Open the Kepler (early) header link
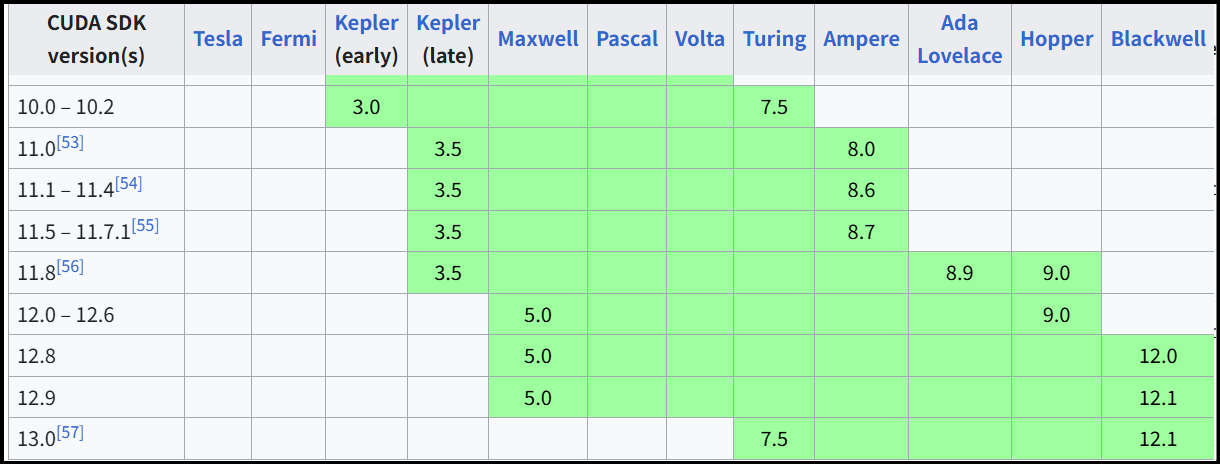Screen dimensions: 1220x464 coord(367,23)
